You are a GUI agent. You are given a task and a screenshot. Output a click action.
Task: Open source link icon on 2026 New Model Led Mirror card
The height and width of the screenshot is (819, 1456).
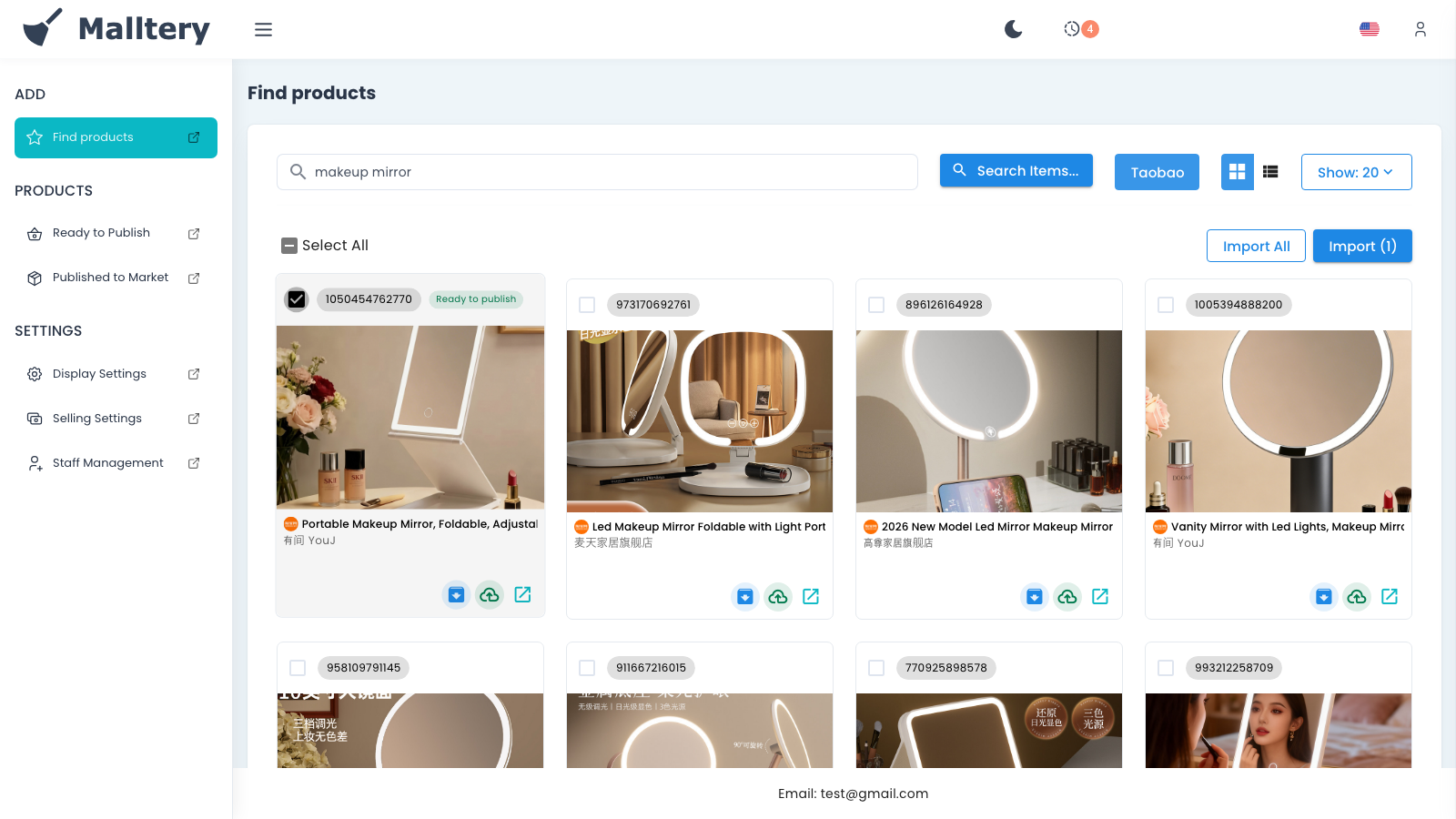1100,596
